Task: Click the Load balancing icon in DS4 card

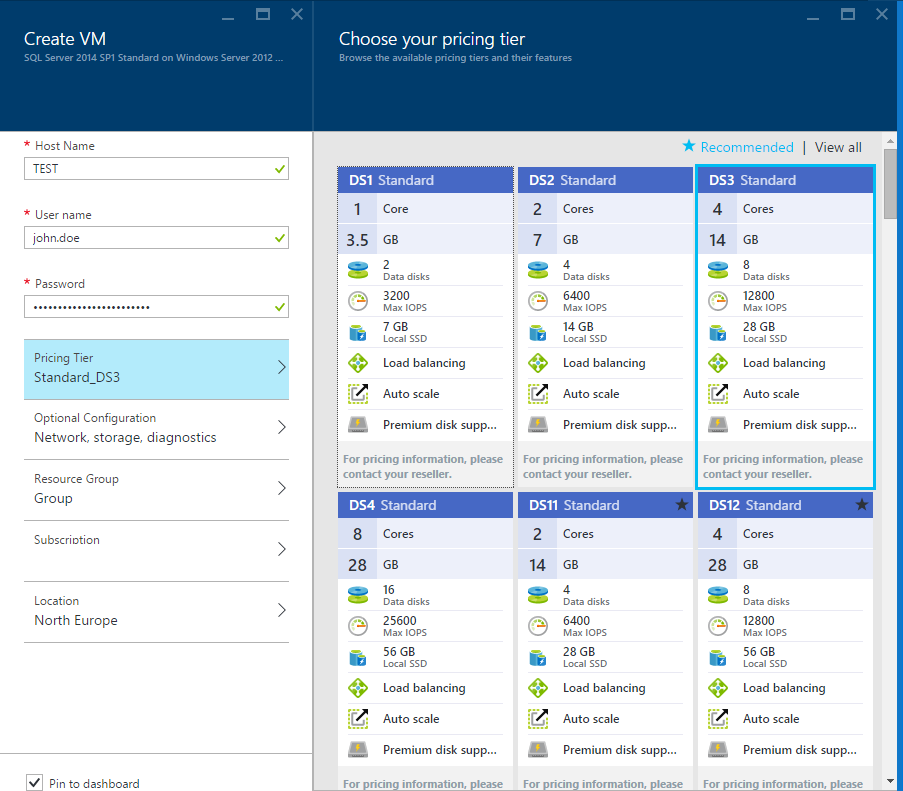Action: coord(358,688)
